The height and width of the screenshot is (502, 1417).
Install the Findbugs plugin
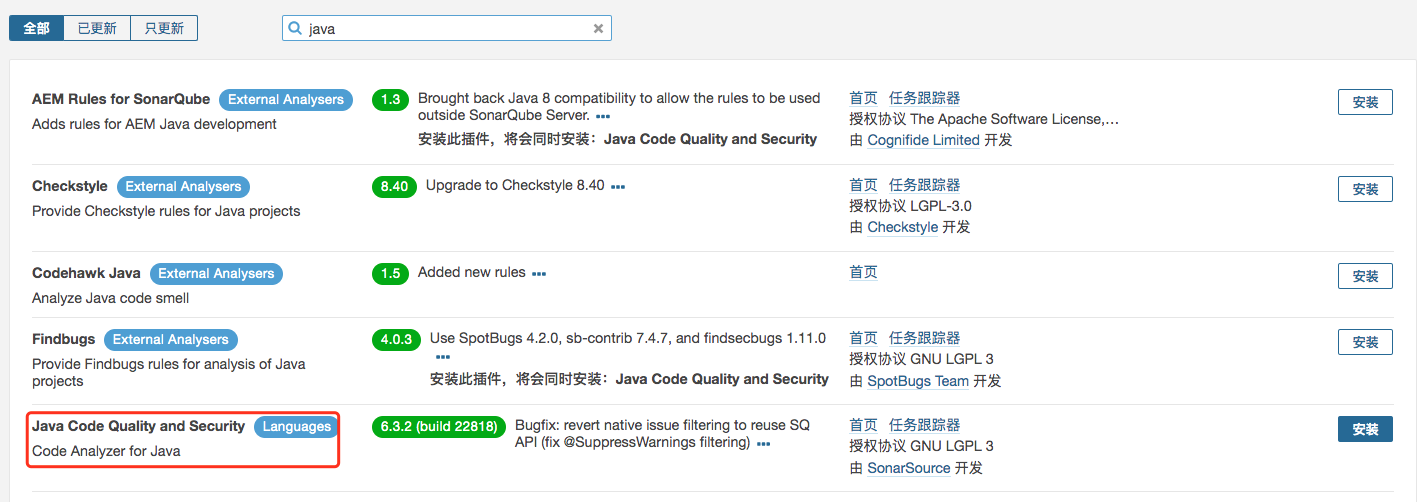tap(1365, 342)
